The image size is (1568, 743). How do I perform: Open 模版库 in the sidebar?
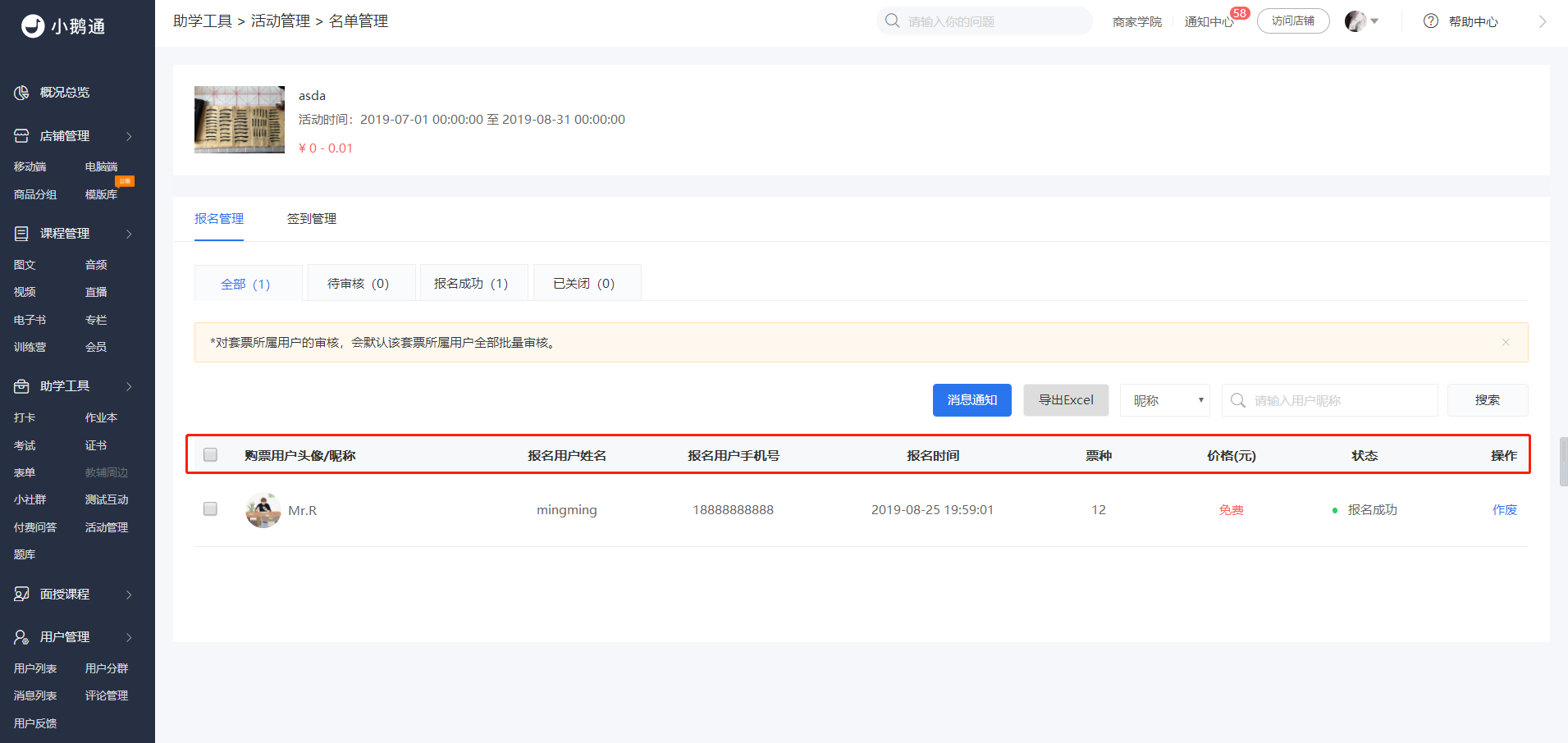(x=102, y=194)
